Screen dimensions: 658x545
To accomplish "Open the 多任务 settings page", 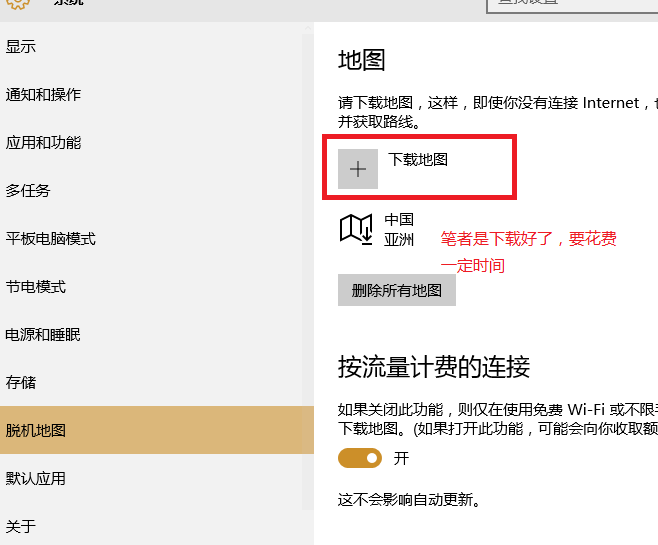I will [x=28, y=191].
